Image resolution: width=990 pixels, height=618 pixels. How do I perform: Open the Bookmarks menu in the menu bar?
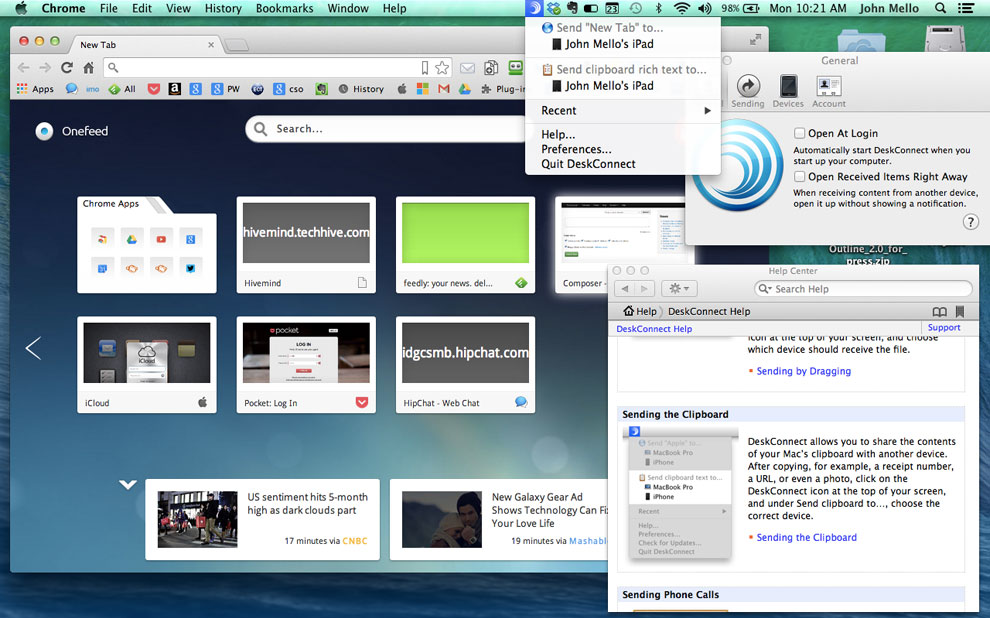point(285,8)
